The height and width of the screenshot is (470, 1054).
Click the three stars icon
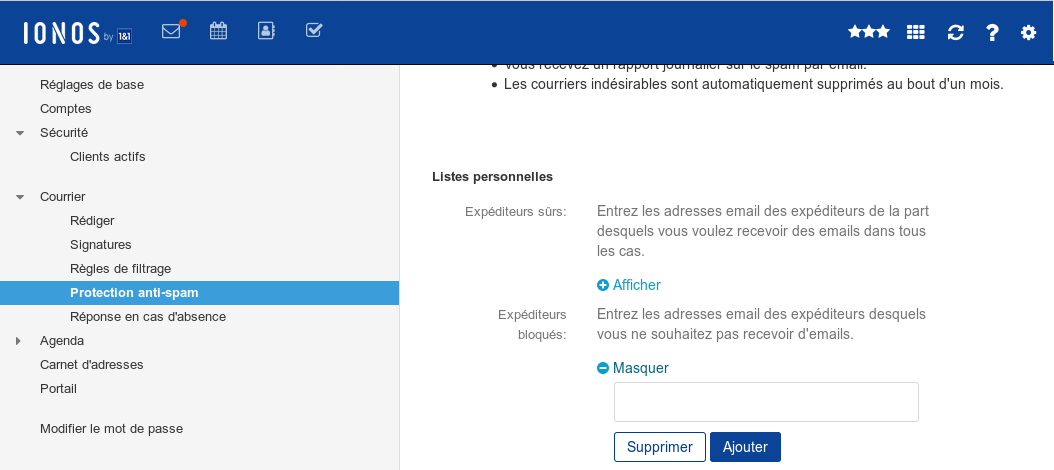(868, 32)
